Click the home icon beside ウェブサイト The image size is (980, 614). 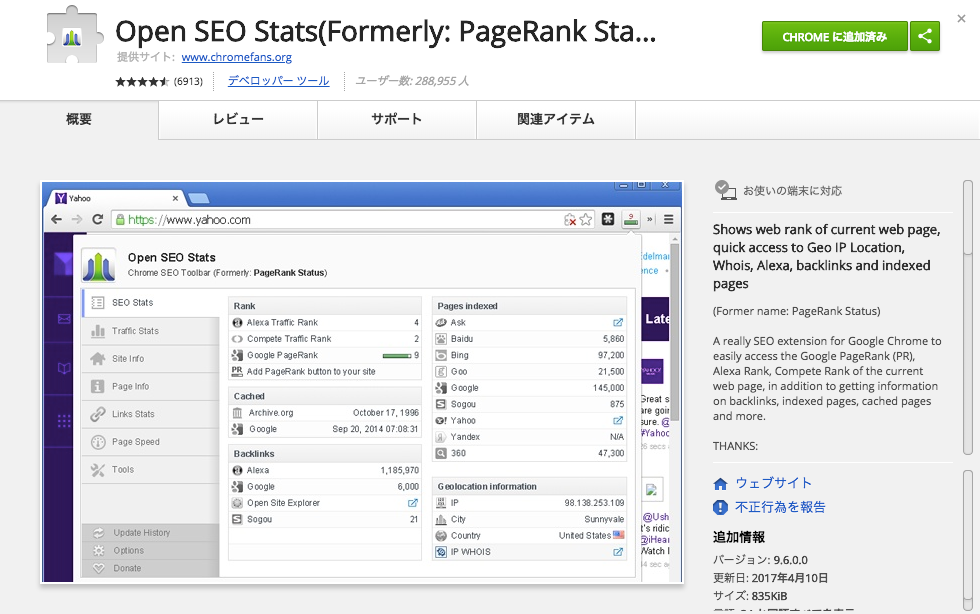[x=720, y=483]
